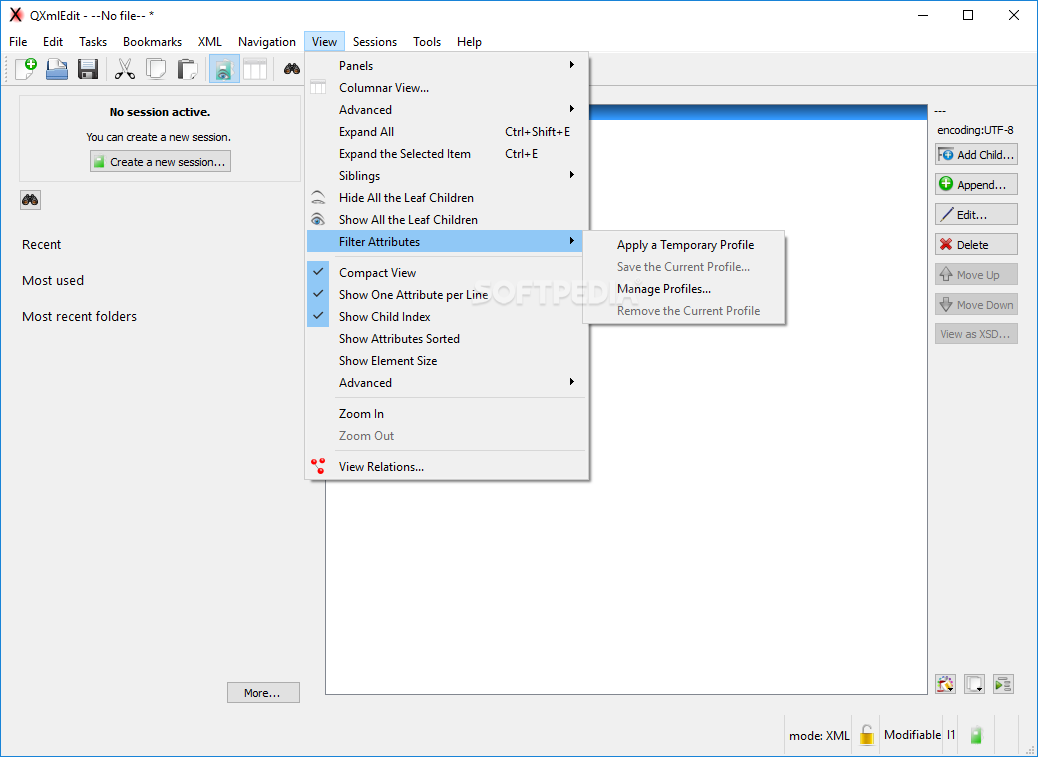Close the open View menu

(324, 42)
